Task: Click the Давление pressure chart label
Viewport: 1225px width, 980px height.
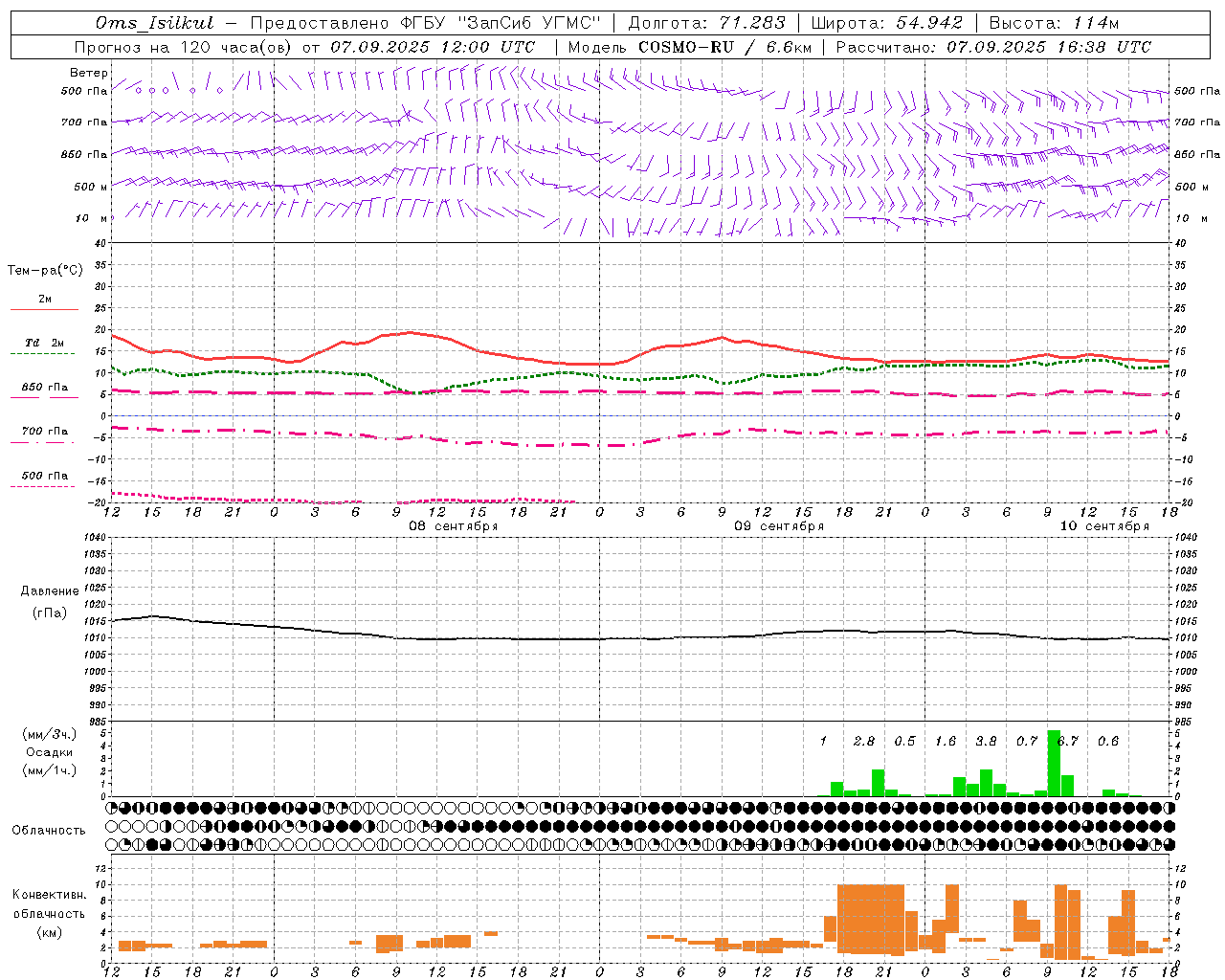Action: click(50, 591)
